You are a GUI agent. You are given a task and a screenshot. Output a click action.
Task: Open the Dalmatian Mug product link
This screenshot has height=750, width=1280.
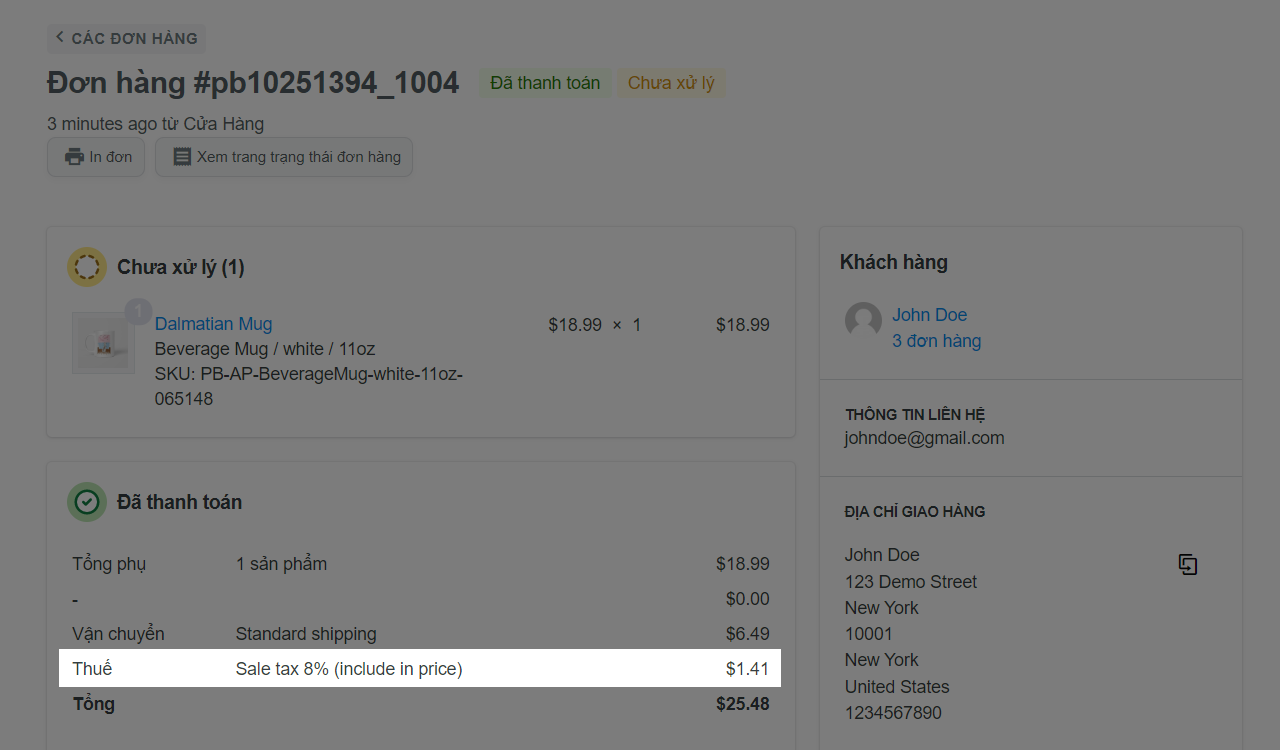click(213, 324)
